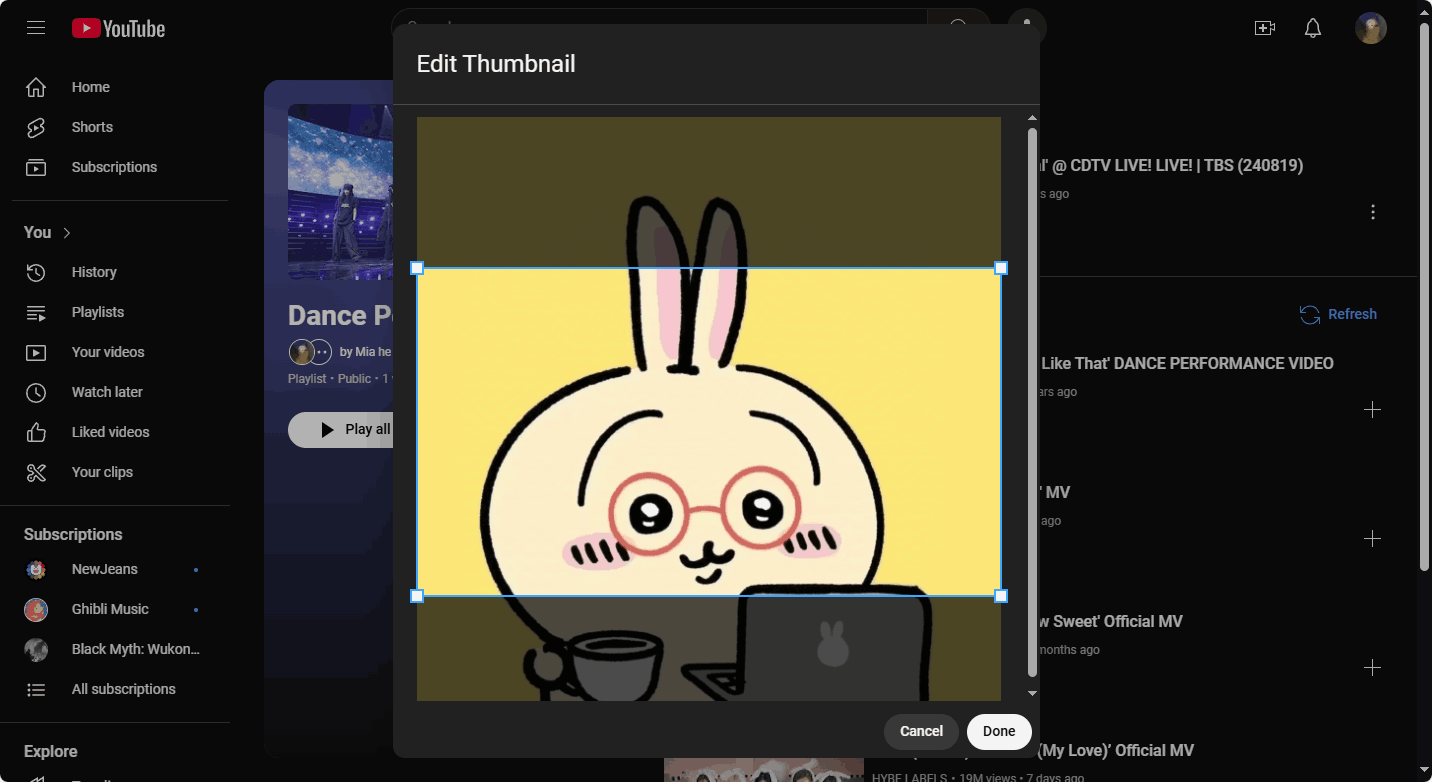Open playlist thumbnail image

point(340,192)
